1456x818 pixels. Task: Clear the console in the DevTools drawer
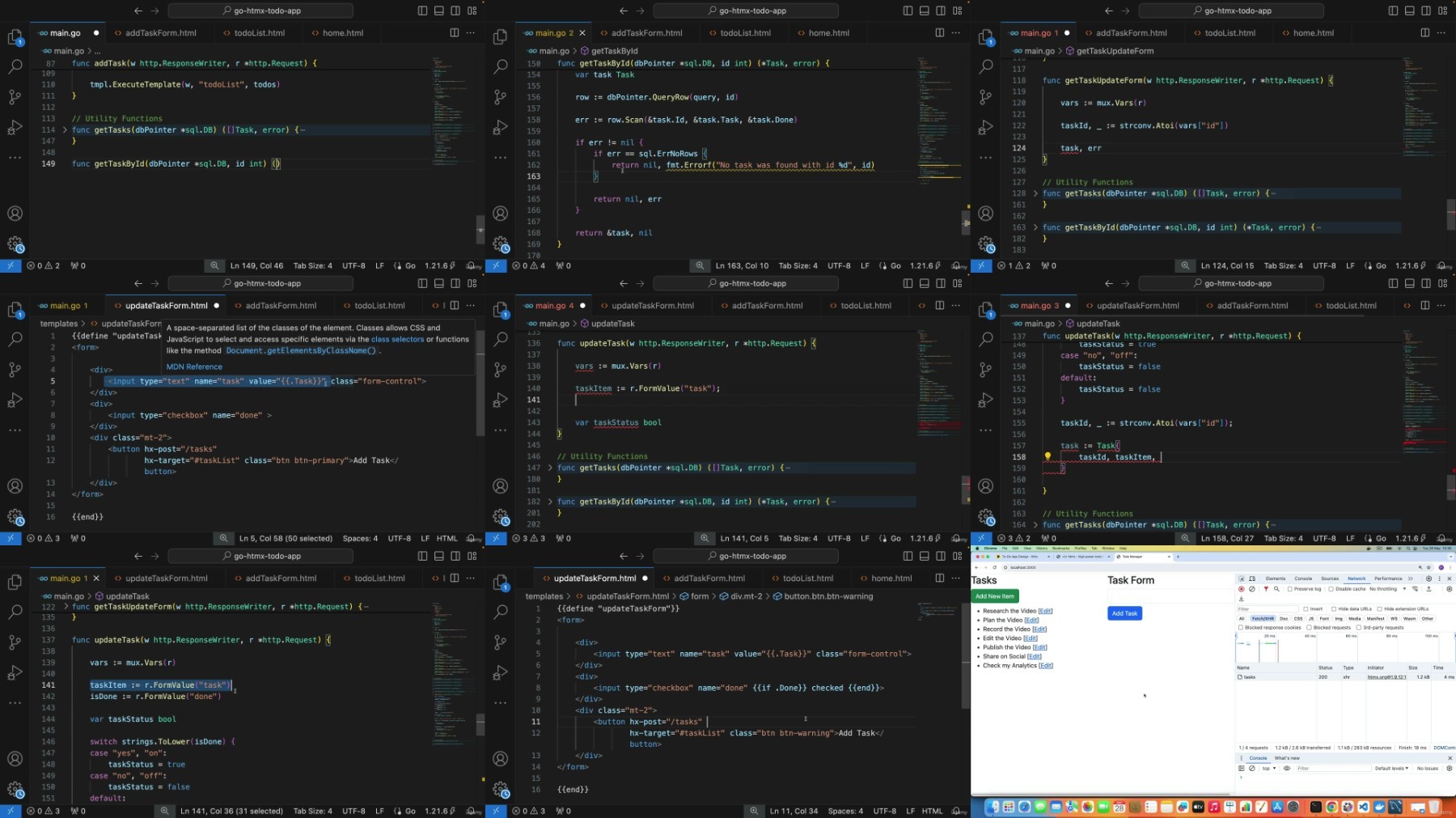pos(1252,768)
